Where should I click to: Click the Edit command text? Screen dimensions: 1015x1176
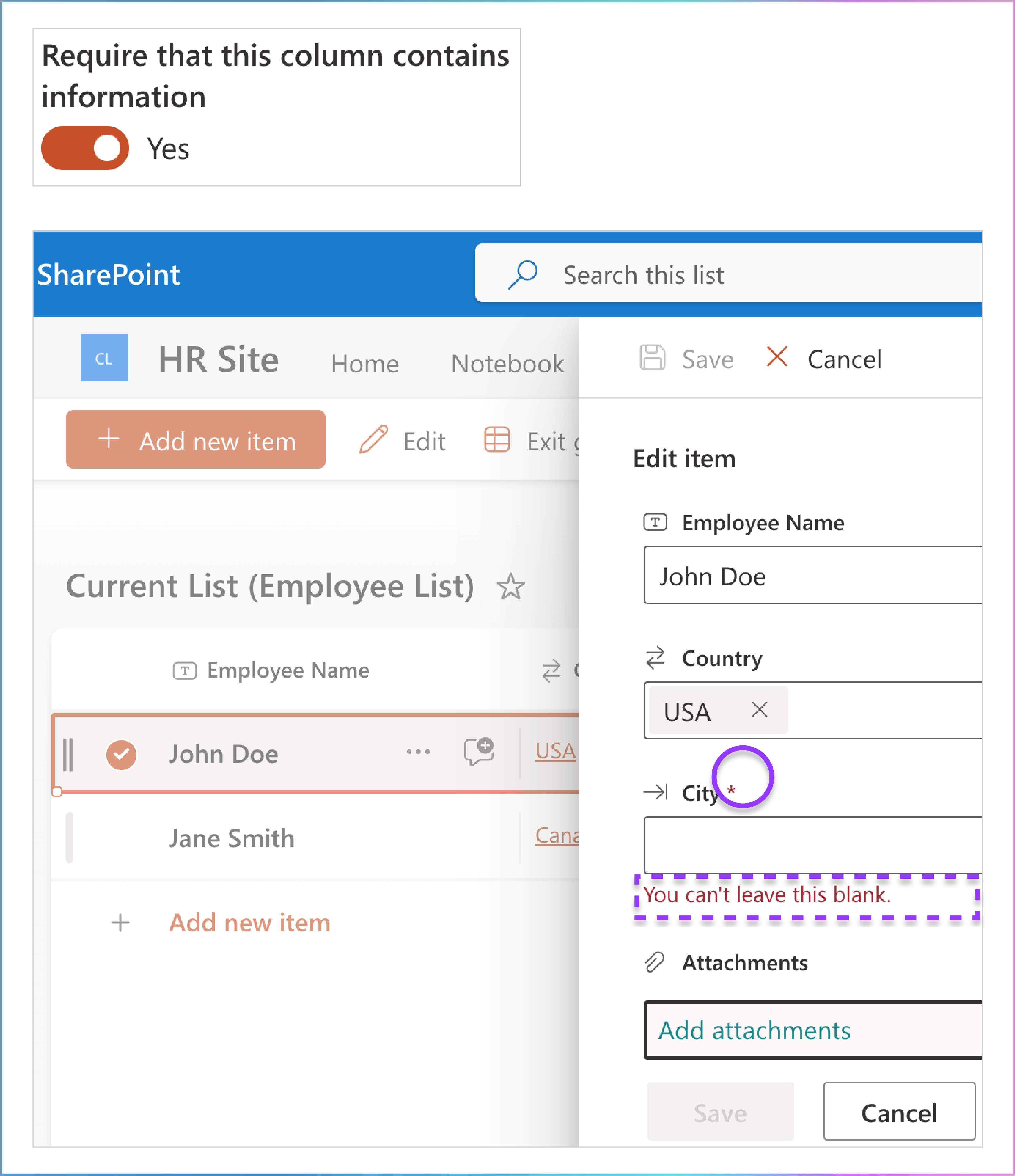(424, 442)
